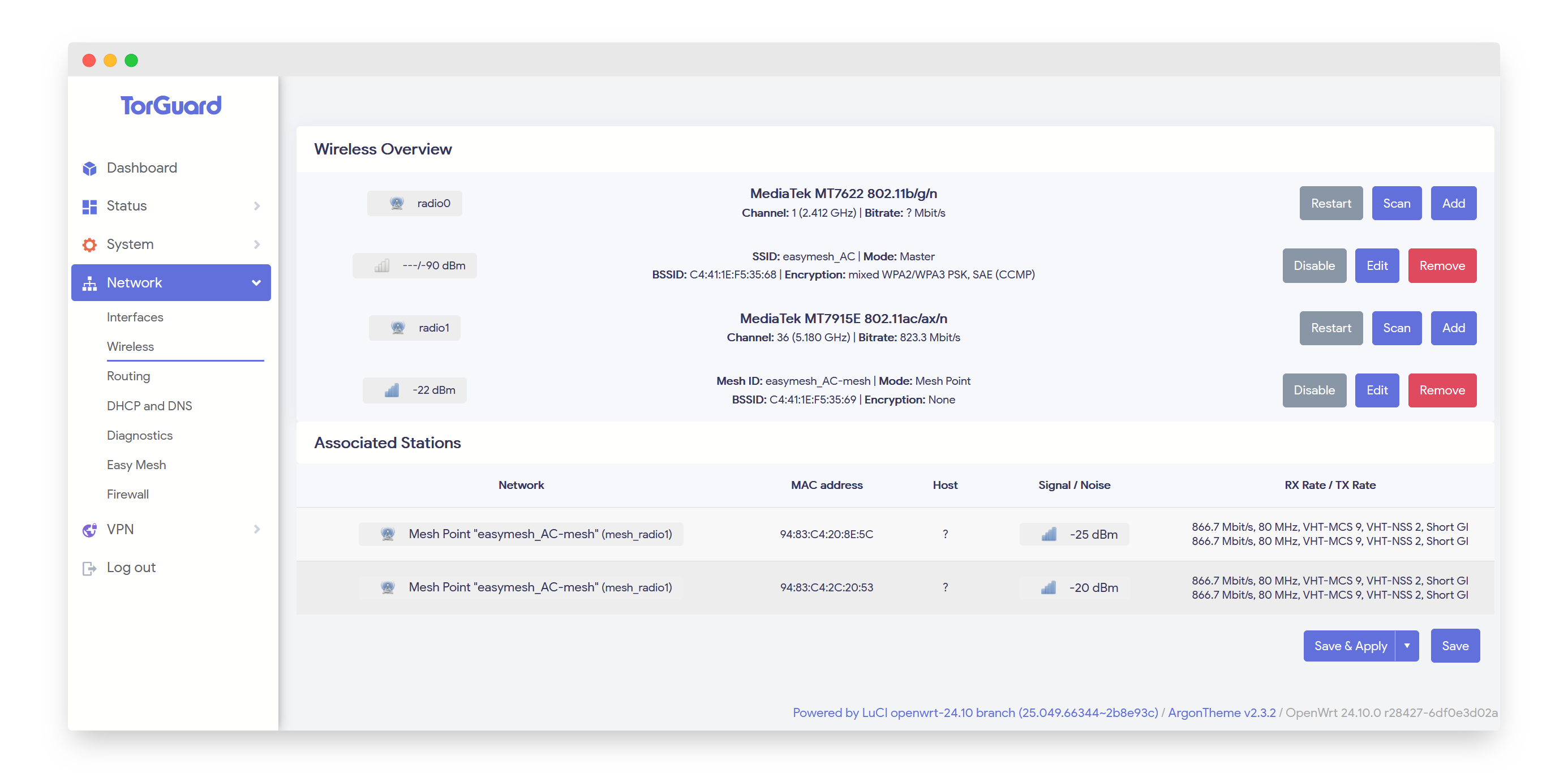Expand the Status menu chevron
The height and width of the screenshot is (773, 1568).
pos(257,207)
